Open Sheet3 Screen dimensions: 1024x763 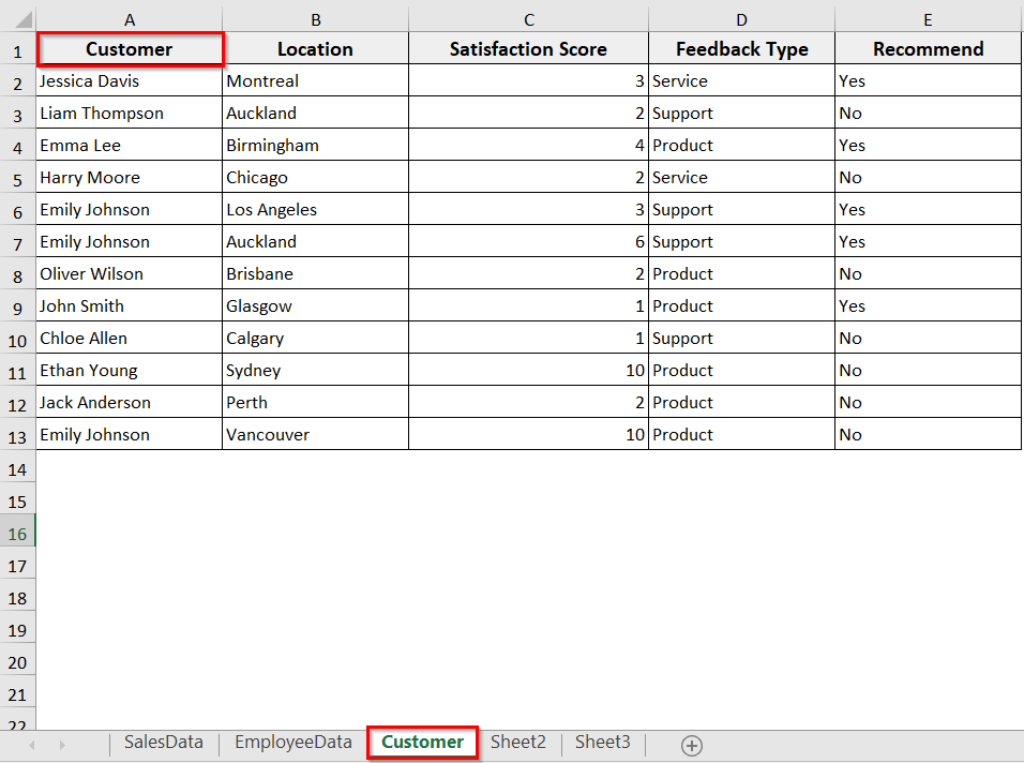[x=602, y=743]
